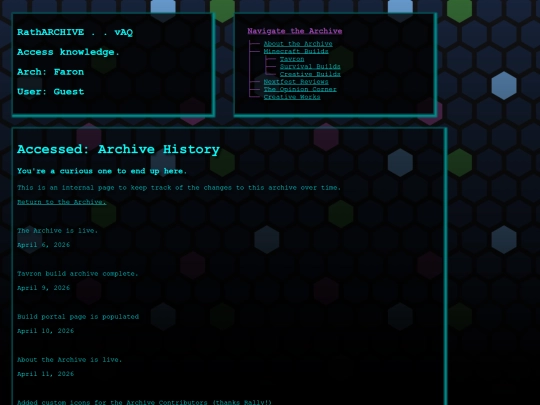Click "This is an internal page" description text
Screen dimensions: 540x405
tap(179, 188)
